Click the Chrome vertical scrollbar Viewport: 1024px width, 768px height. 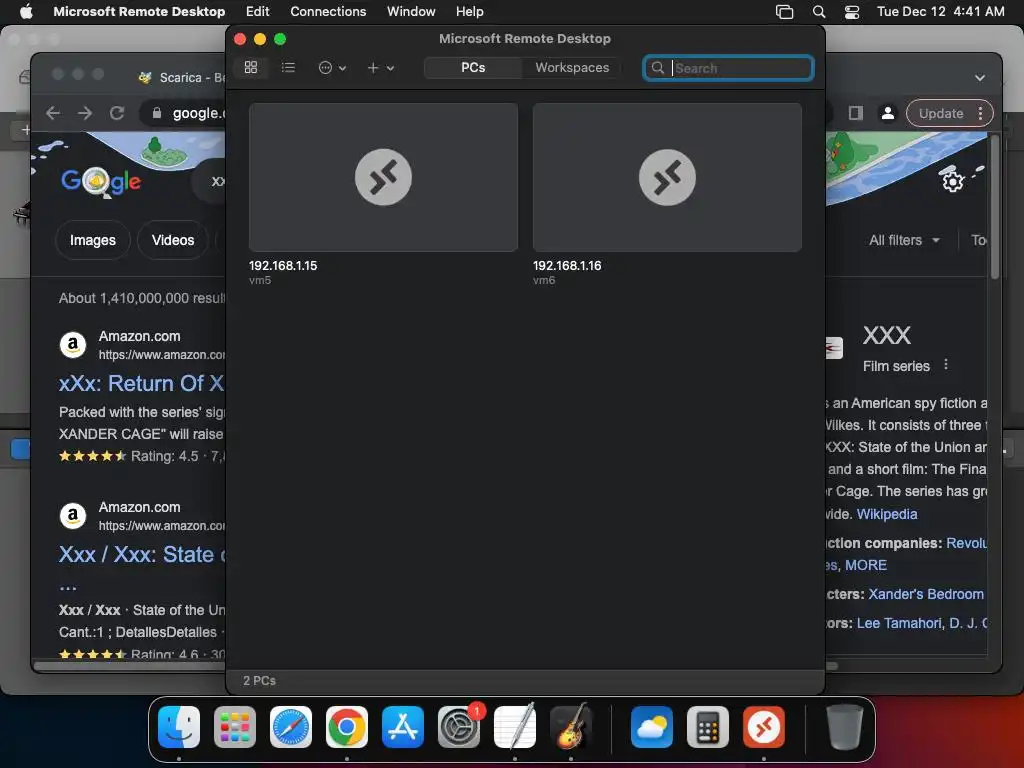(994, 209)
